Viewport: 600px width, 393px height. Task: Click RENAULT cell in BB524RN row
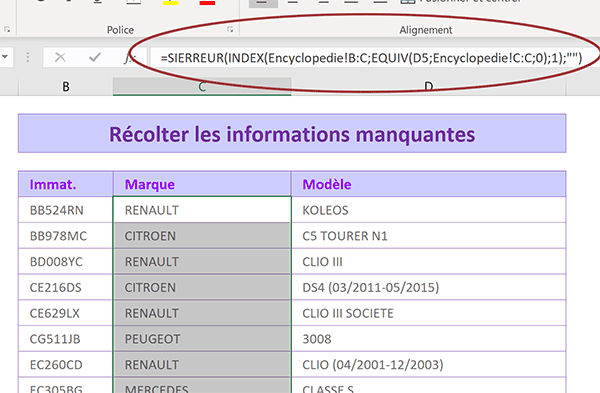click(202, 210)
